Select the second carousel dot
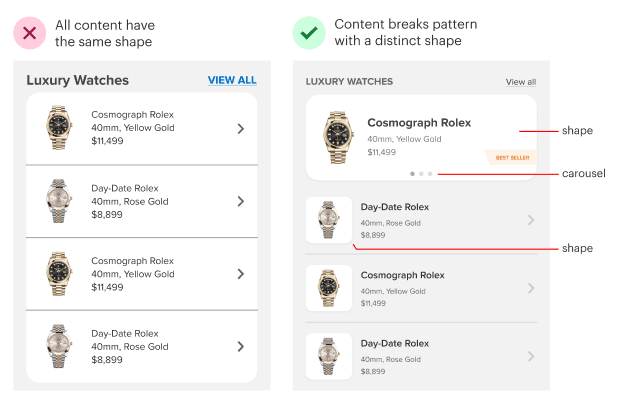The height and width of the screenshot is (408, 617). click(x=421, y=174)
